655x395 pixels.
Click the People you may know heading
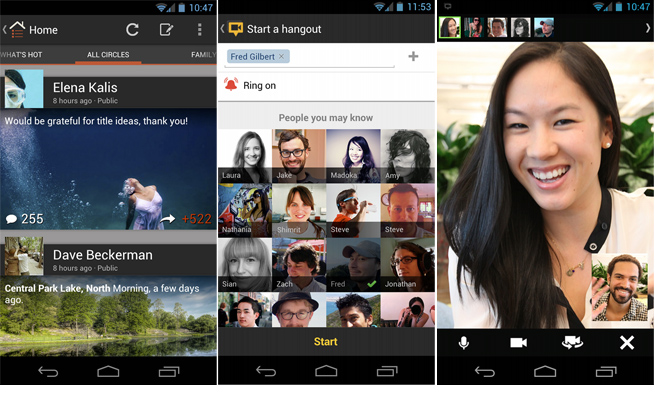(326, 118)
